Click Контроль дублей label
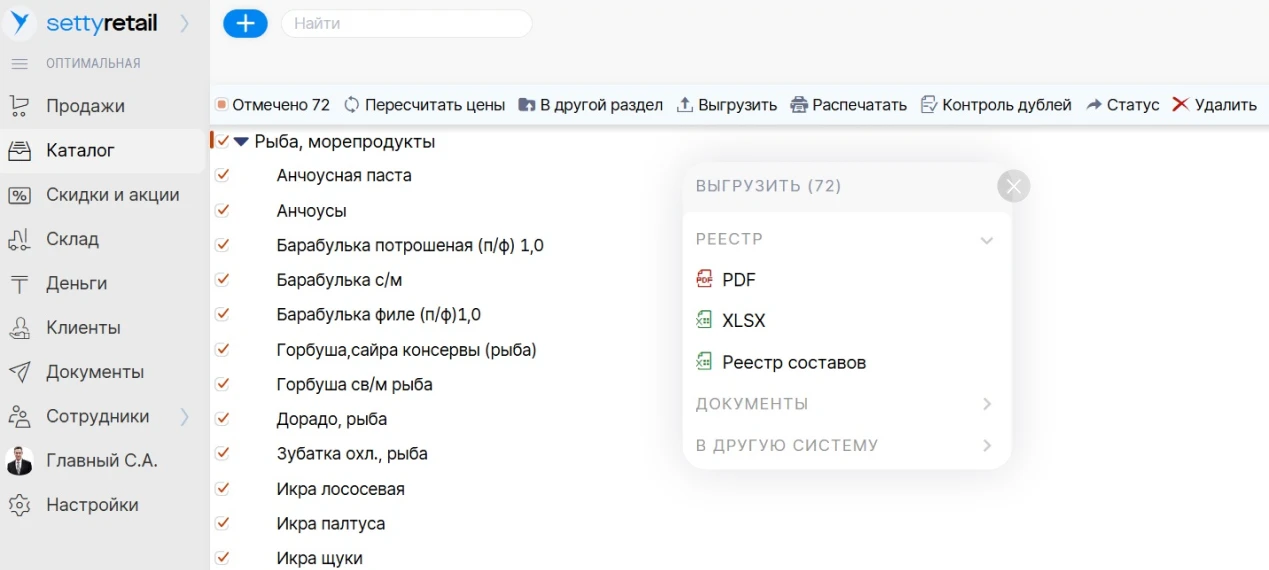Viewport: 1269px width, 570px height. (1007, 105)
